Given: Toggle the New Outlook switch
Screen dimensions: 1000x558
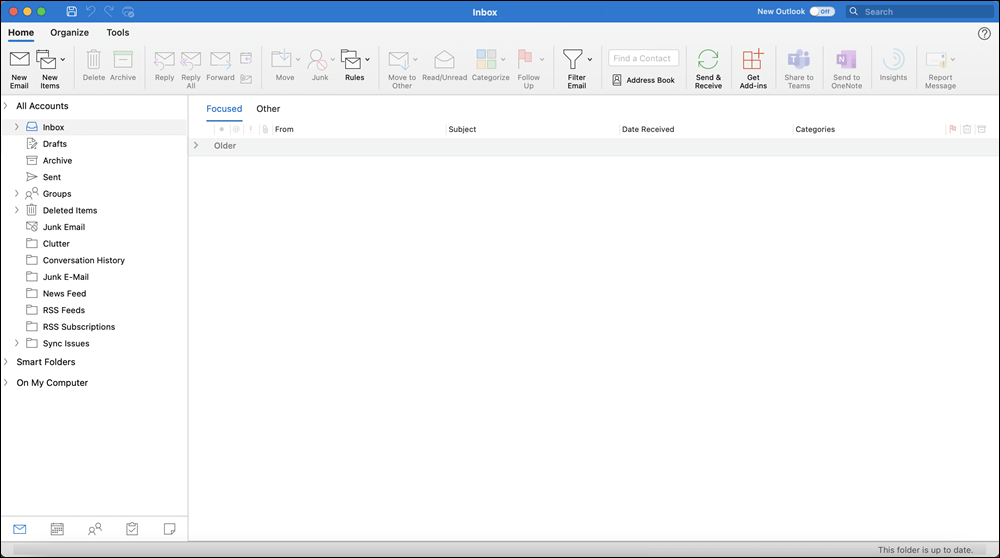Looking at the screenshot, I should pyautogui.click(x=822, y=12).
